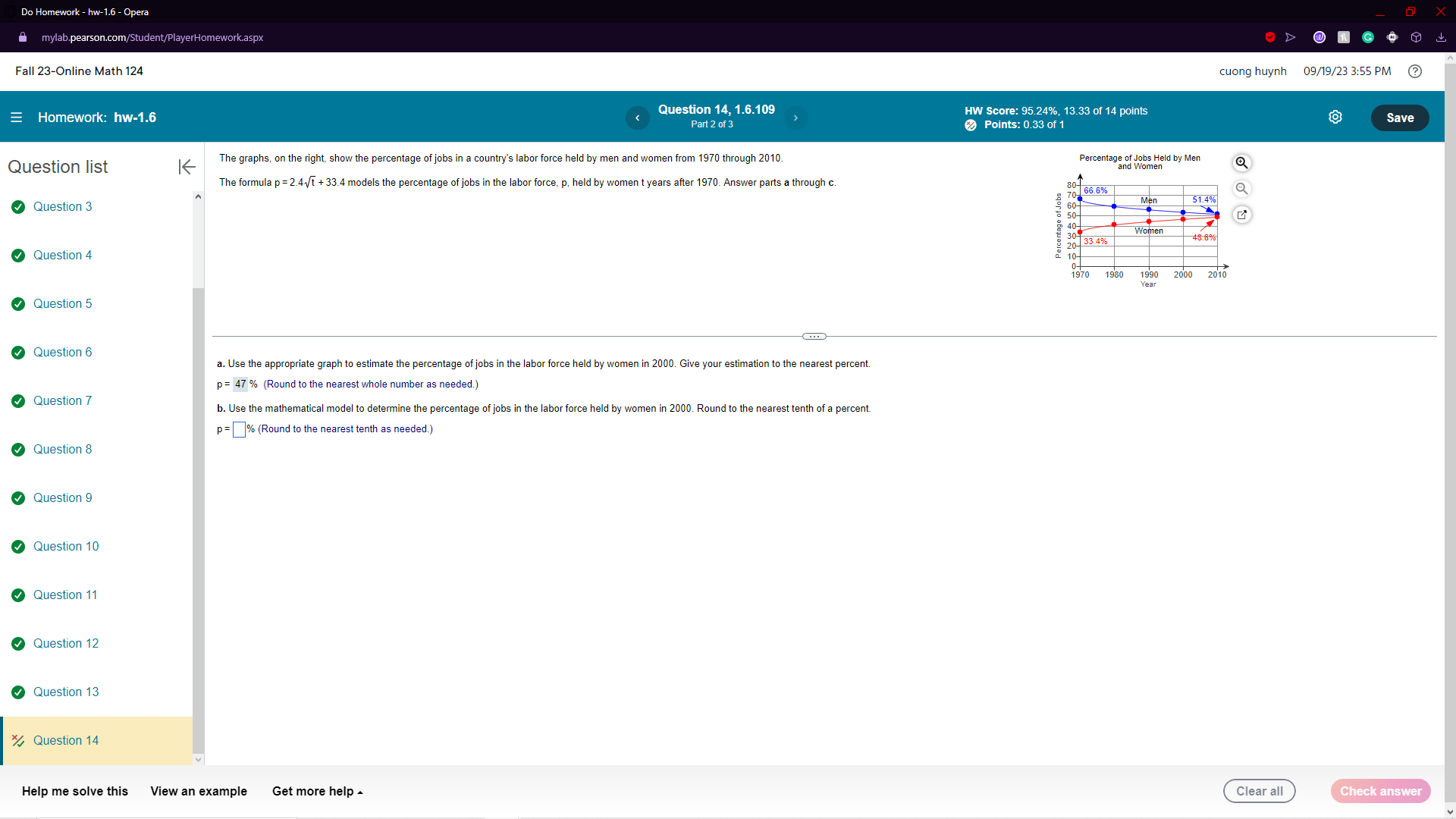Open the Question list hamburger menu

coord(16,117)
